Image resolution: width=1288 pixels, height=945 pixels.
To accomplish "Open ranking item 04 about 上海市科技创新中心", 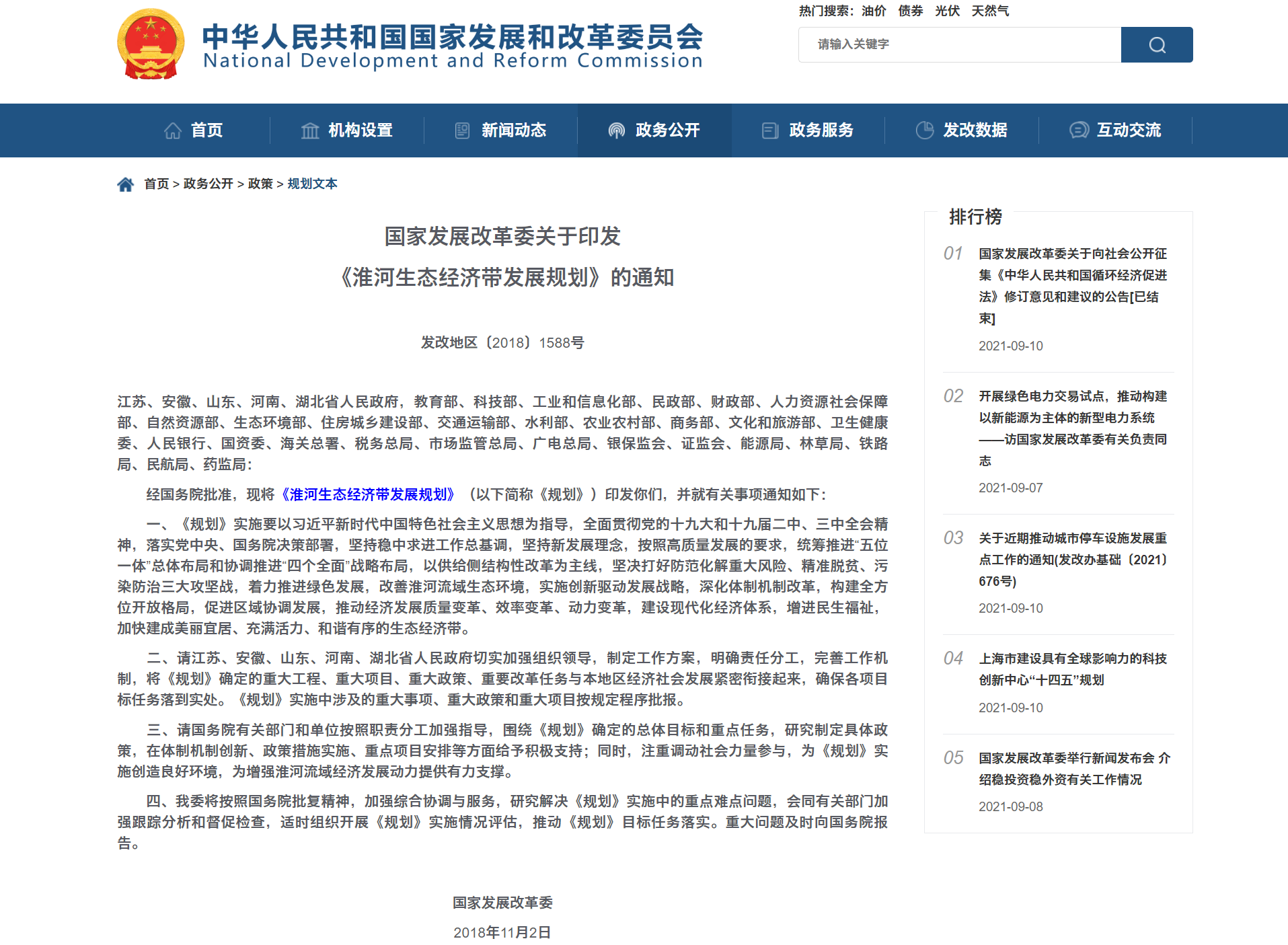I will click(x=1072, y=669).
